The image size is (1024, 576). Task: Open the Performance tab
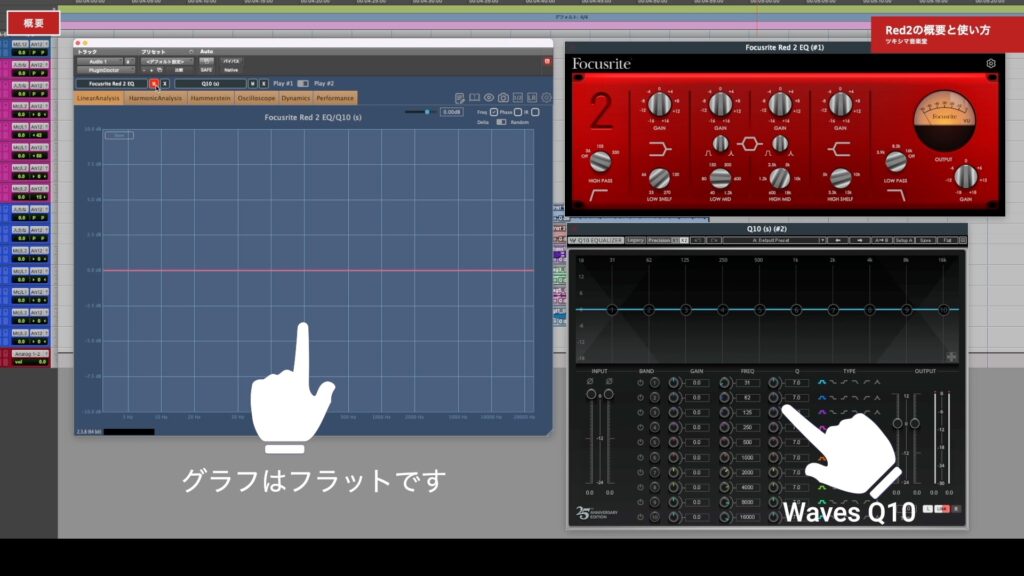click(x=335, y=98)
